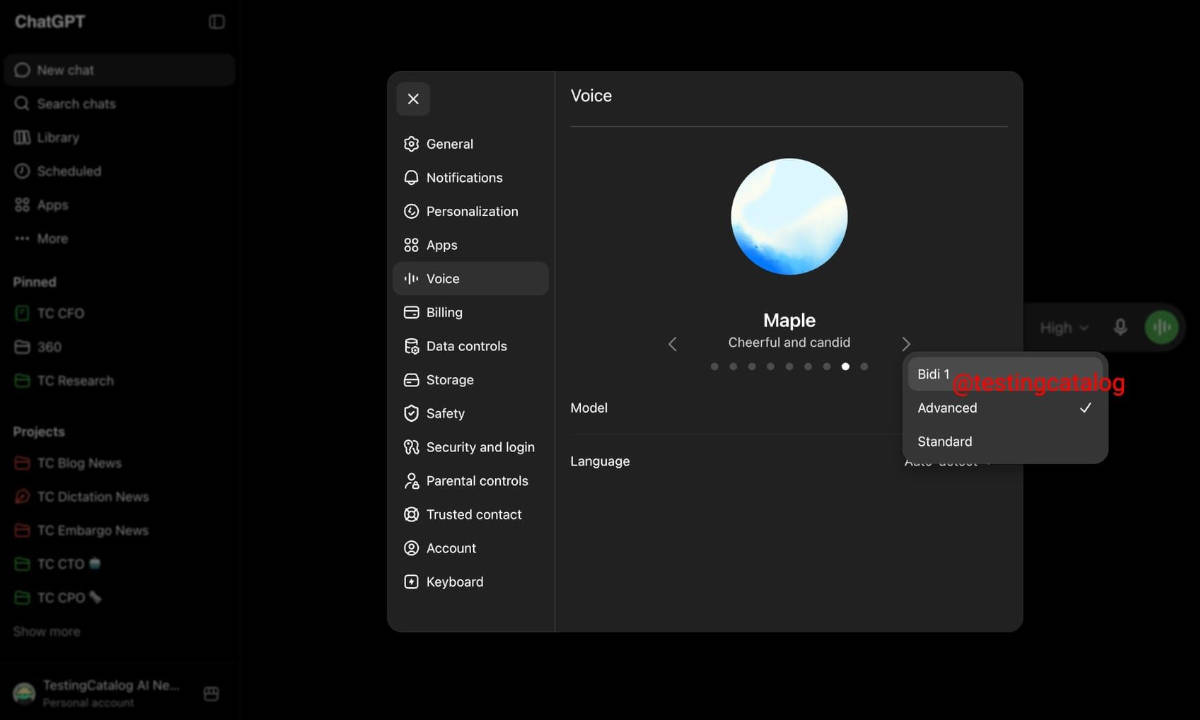Open the 360 pinned folder
The width and height of the screenshot is (1200, 720).
120,347
